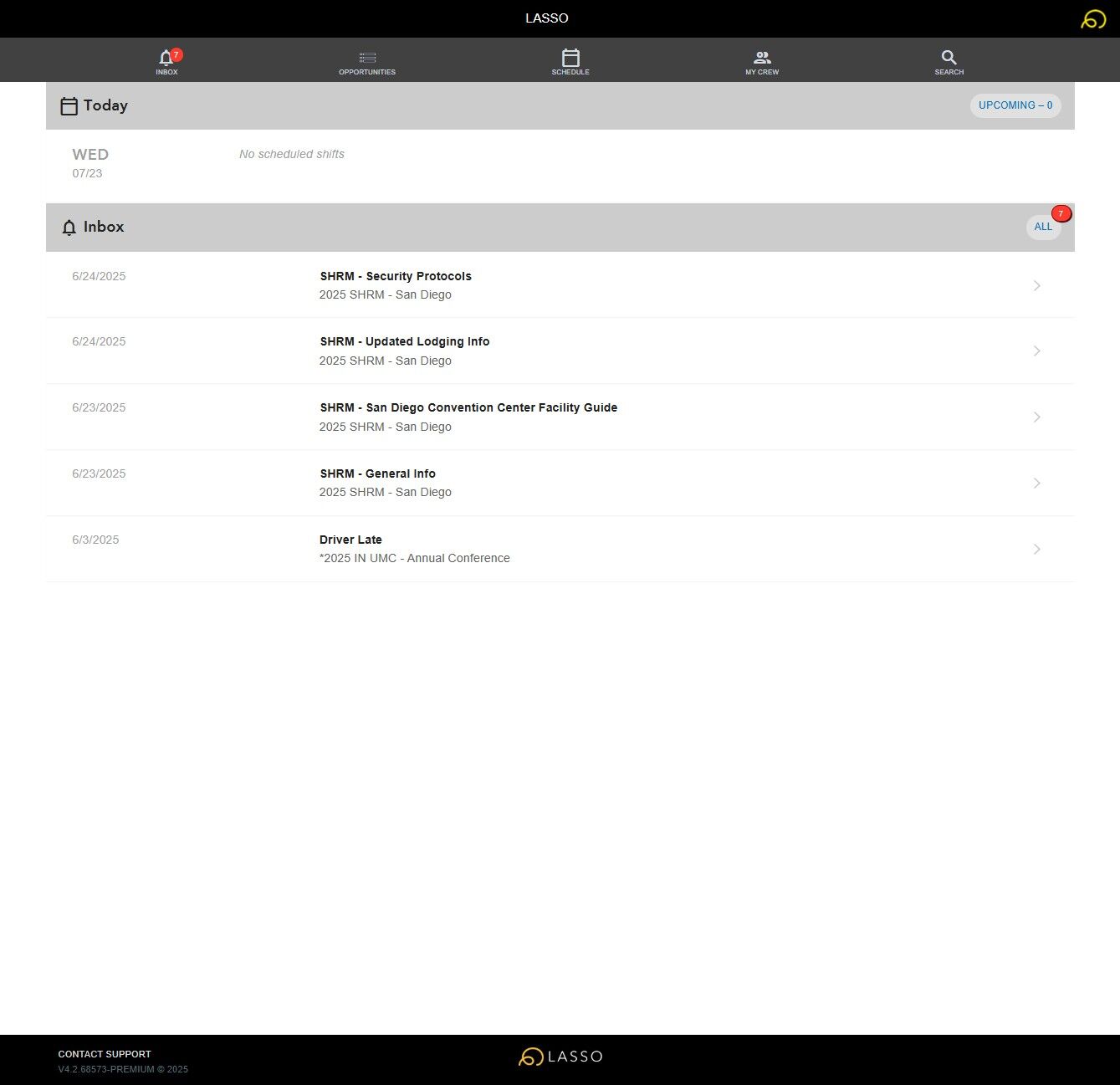Open the My Crew people icon
Image resolution: width=1120 pixels, height=1085 pixels.
(x=762, y=58)
